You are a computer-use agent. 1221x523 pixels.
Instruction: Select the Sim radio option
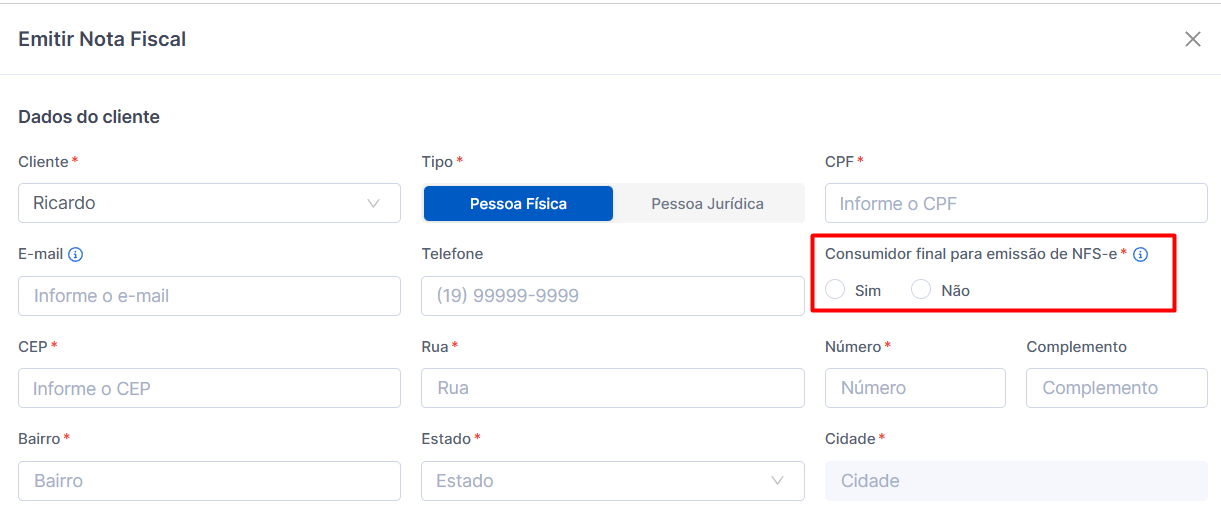(x=835, y=290)
